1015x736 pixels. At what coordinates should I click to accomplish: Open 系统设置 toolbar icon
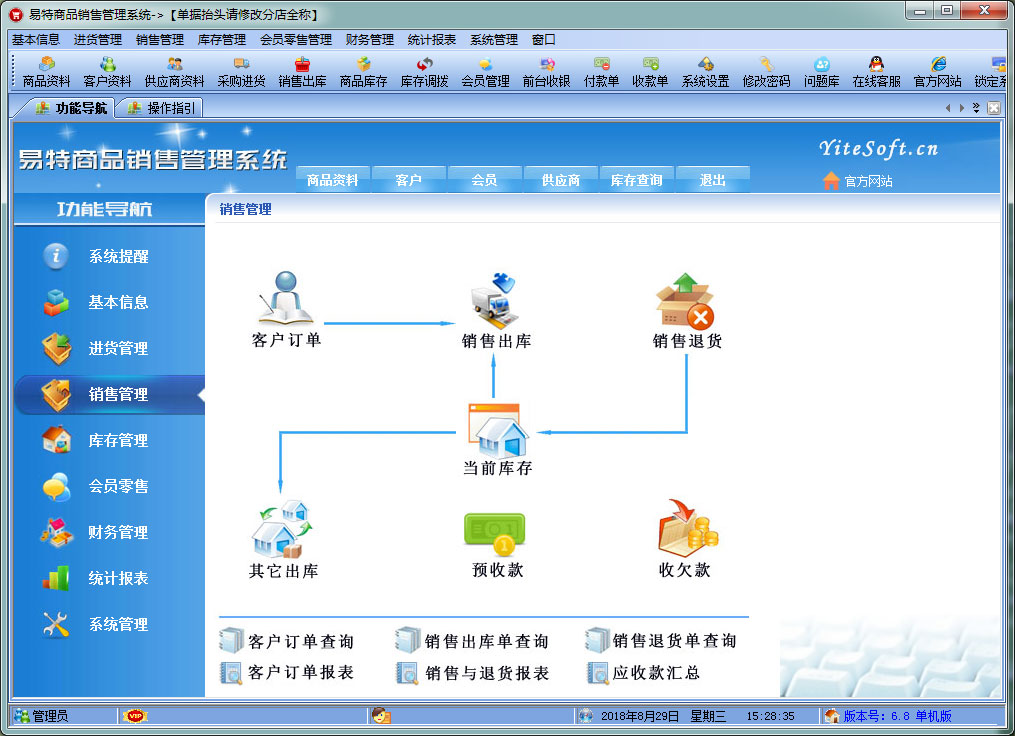[706, 72]
